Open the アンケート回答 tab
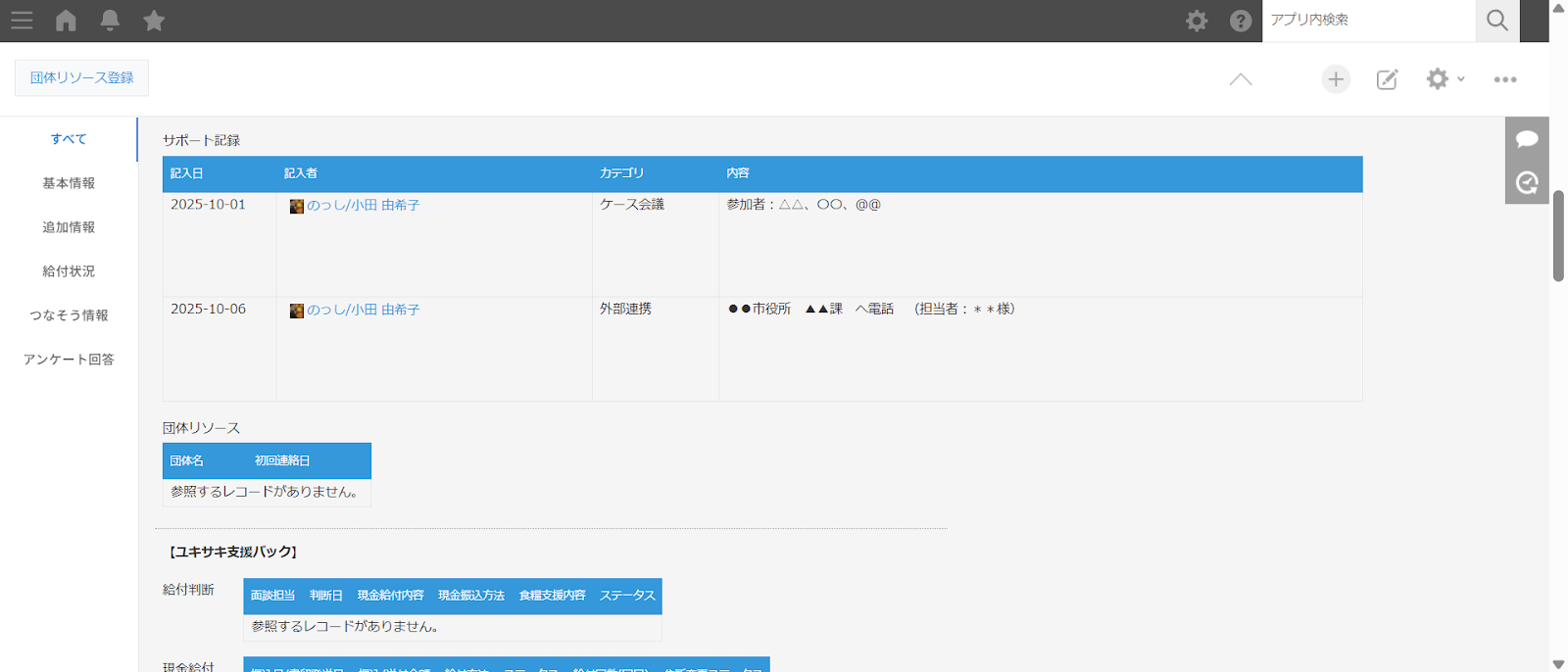1568x672 pixels. click(x=69, y=360)
